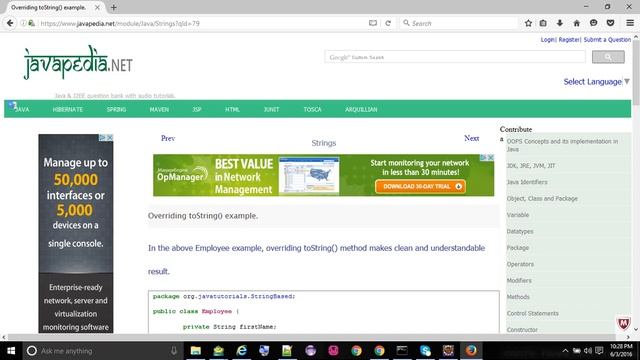Open the JUNIT menu item
Viewport: 640px width, 360px height.
coord(271,109)
